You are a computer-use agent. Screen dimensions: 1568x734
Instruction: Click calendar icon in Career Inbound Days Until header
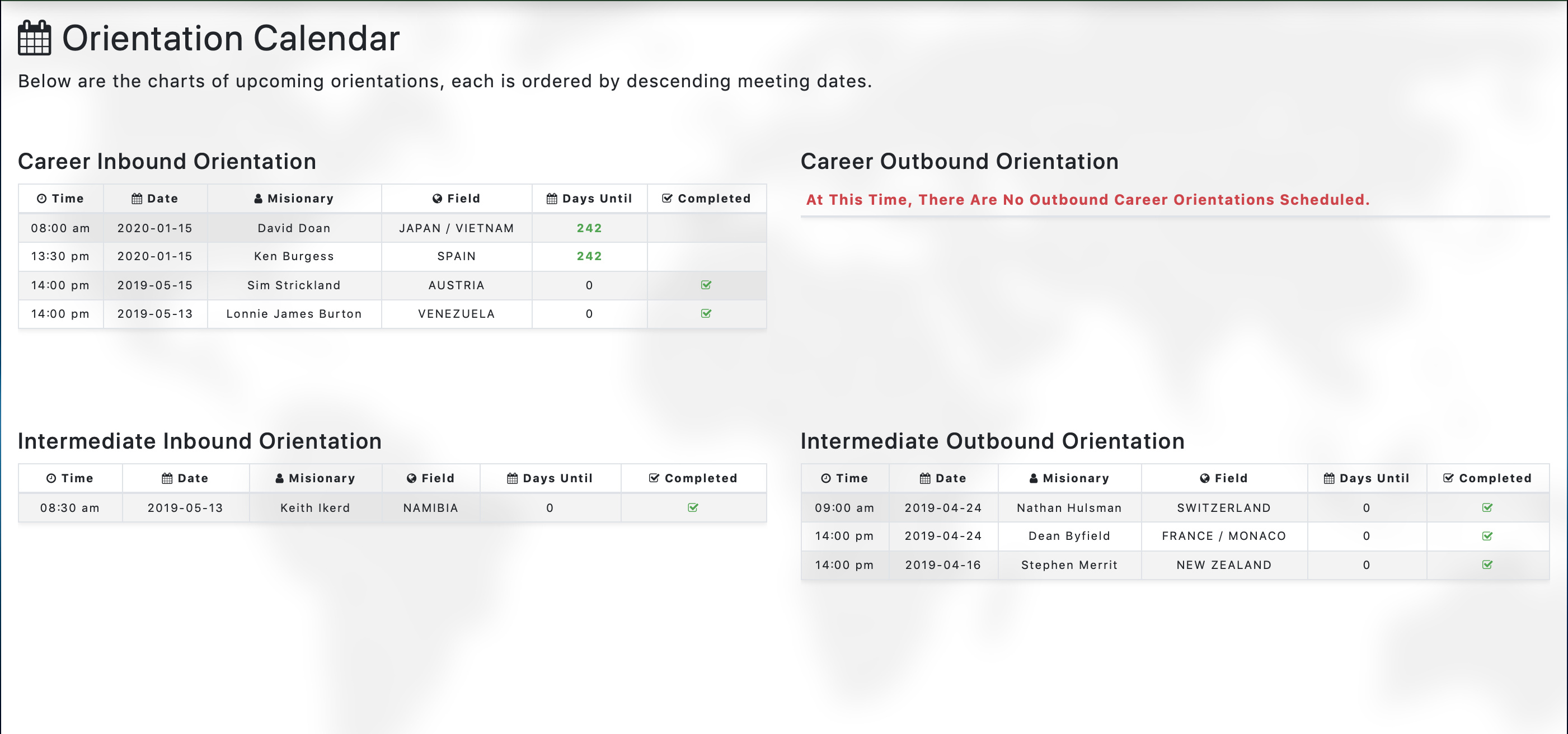(551, 199)
